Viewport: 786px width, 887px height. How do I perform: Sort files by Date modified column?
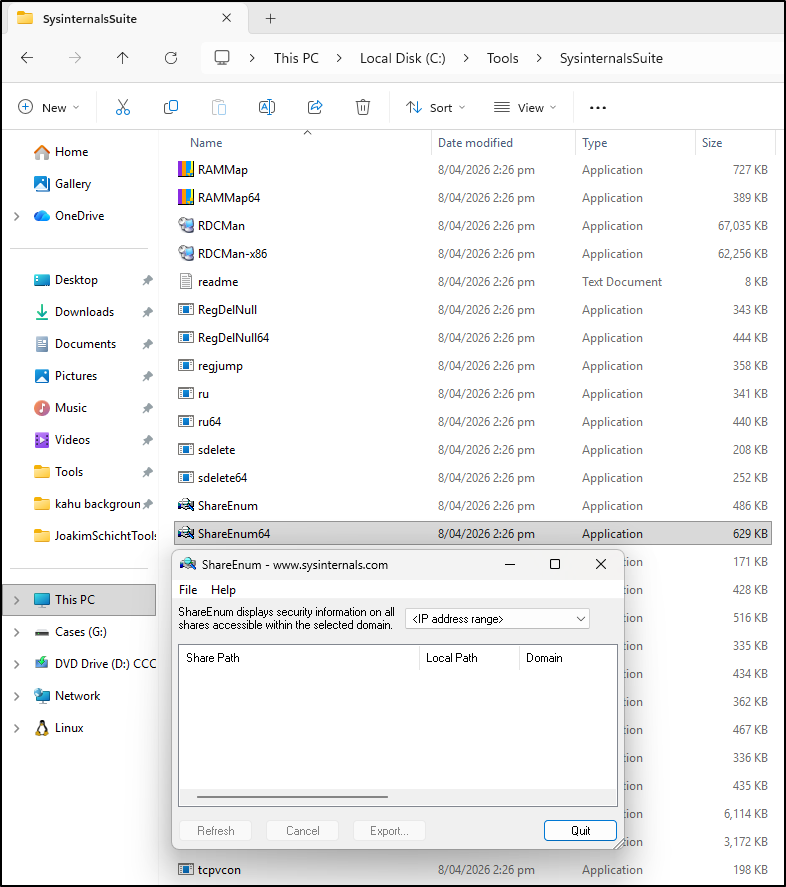click(503, 143)
